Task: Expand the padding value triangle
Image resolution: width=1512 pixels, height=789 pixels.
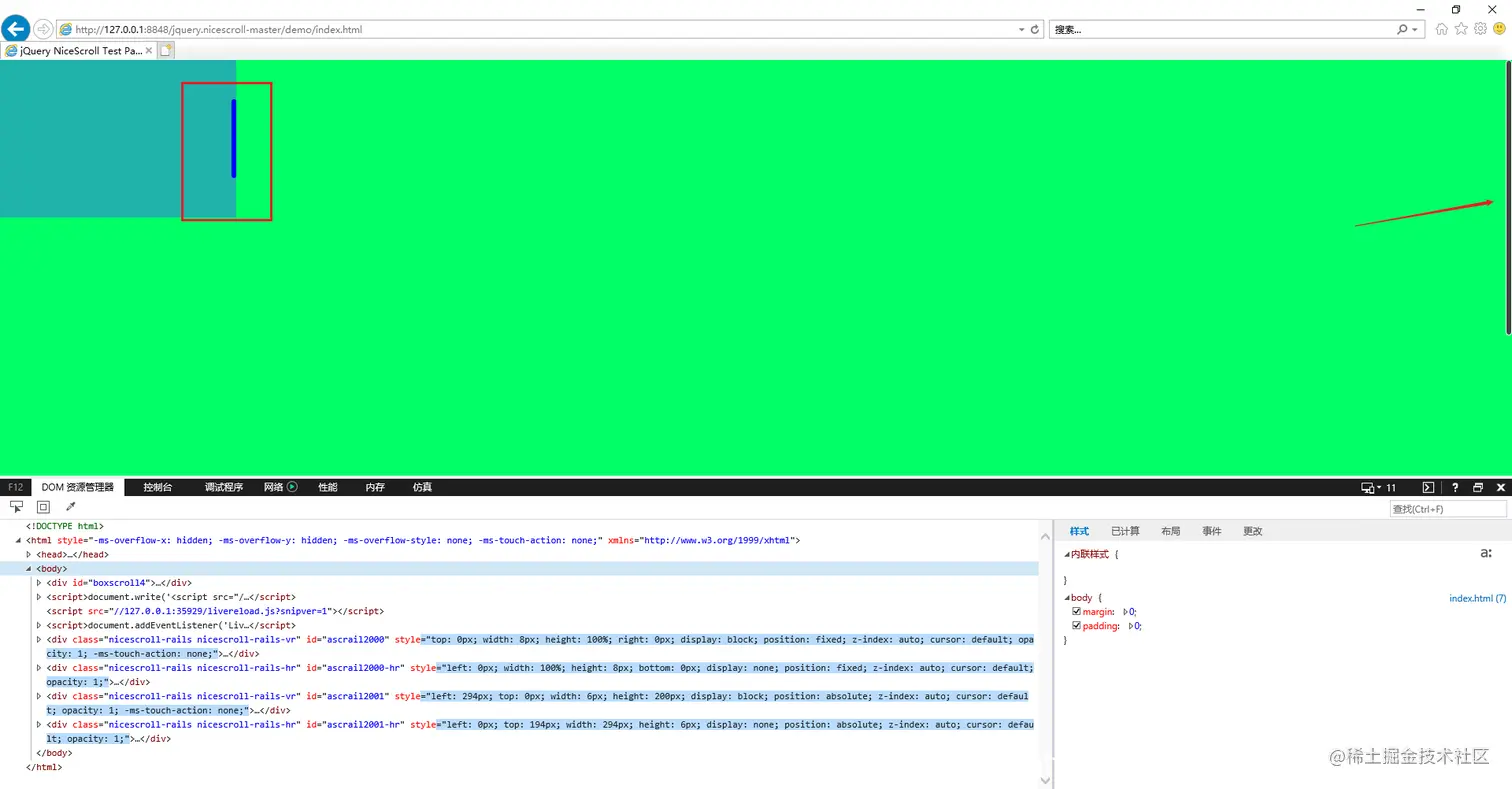Action: click(x=1131, y=626)
